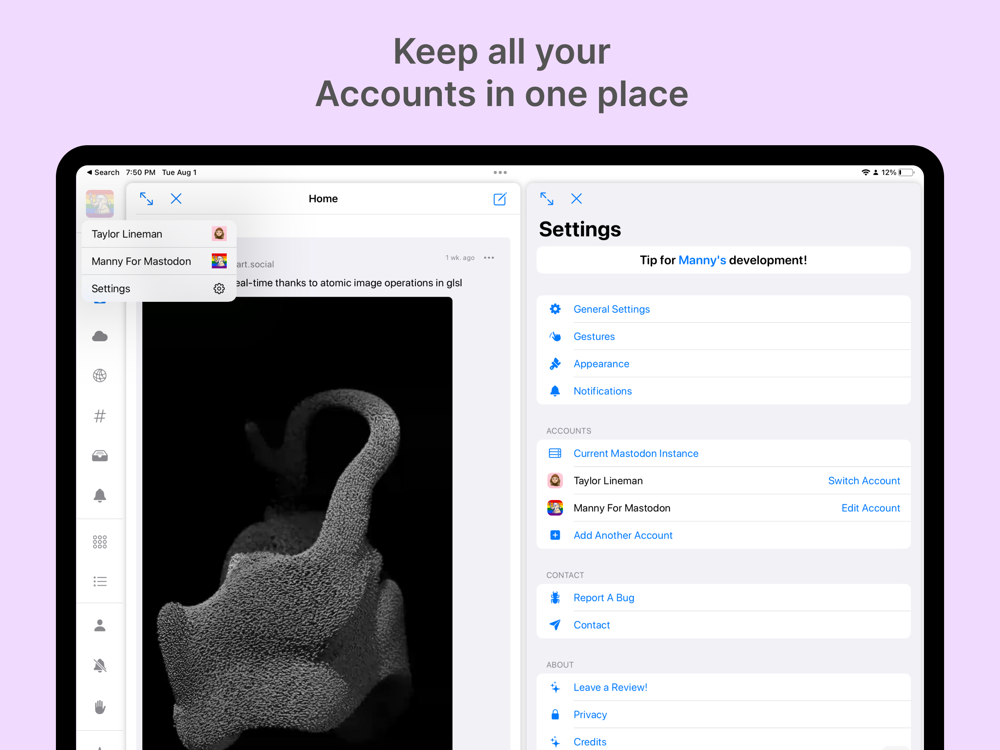Tap the account avatar above the sidebar
The image size is (1000, 750).
[100, 203]
